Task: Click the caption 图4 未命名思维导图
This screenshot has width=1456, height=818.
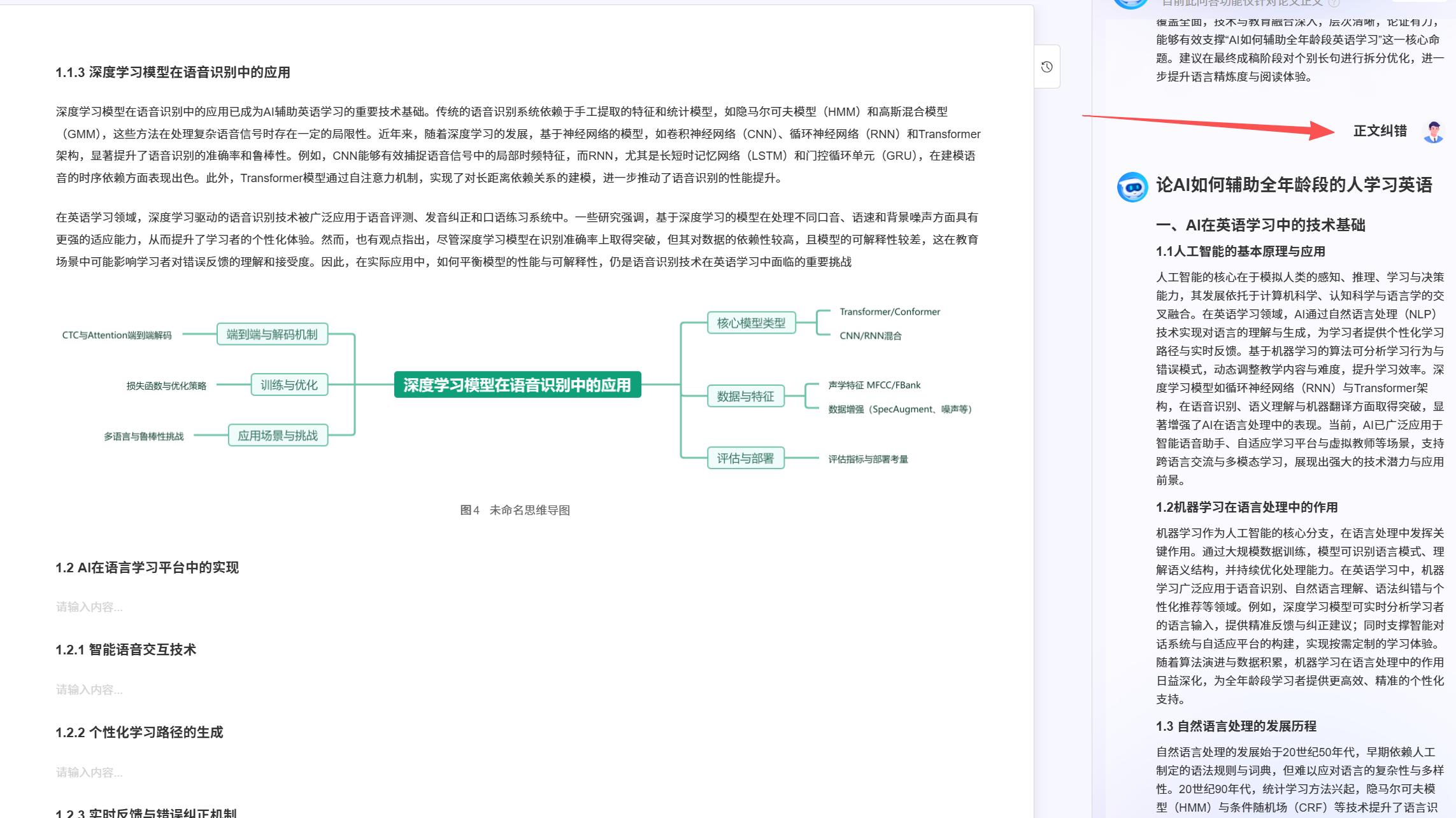Action: pyautogui.click(x=516, y=510)
